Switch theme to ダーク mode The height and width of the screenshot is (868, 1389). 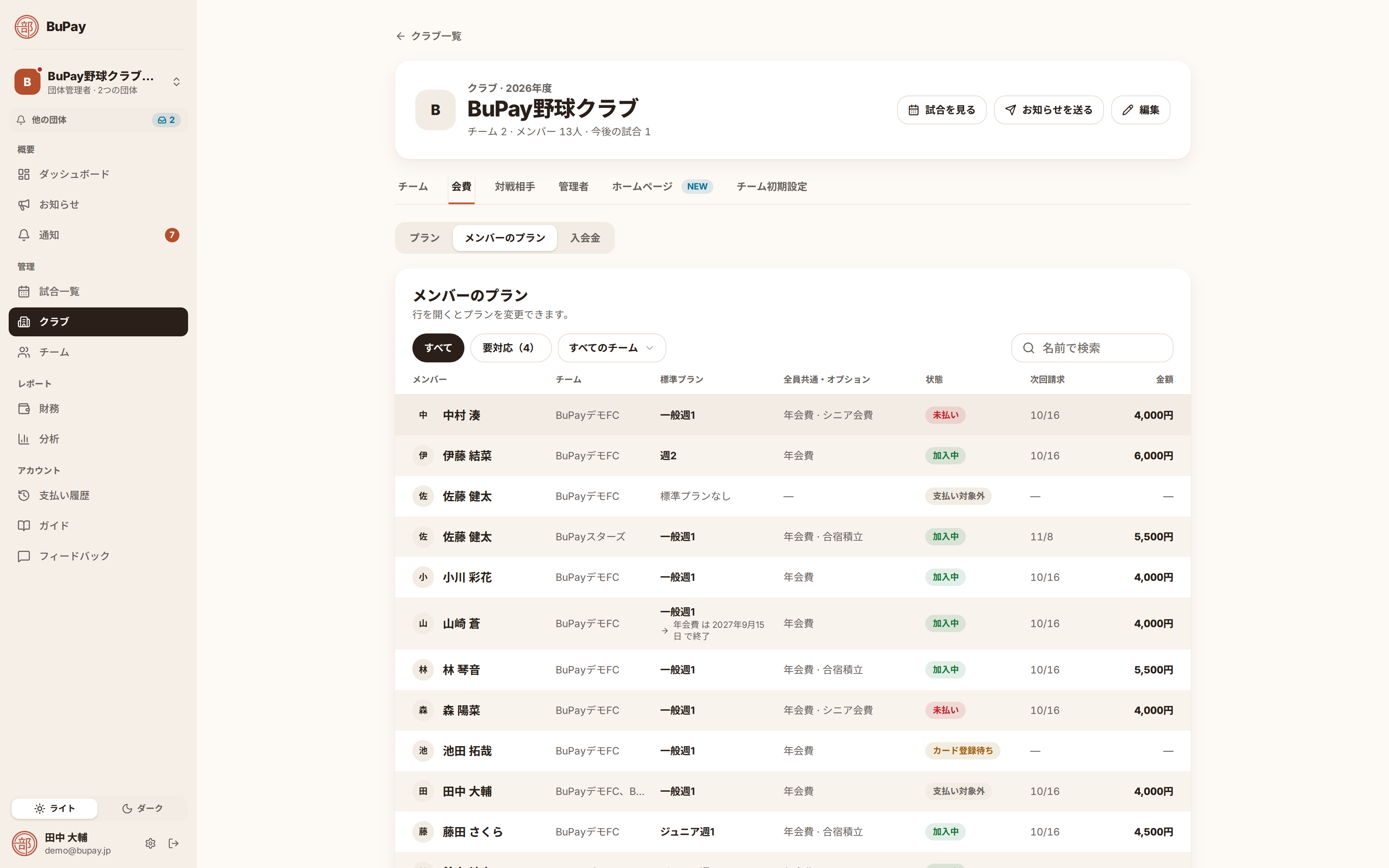tap(143, 808)
